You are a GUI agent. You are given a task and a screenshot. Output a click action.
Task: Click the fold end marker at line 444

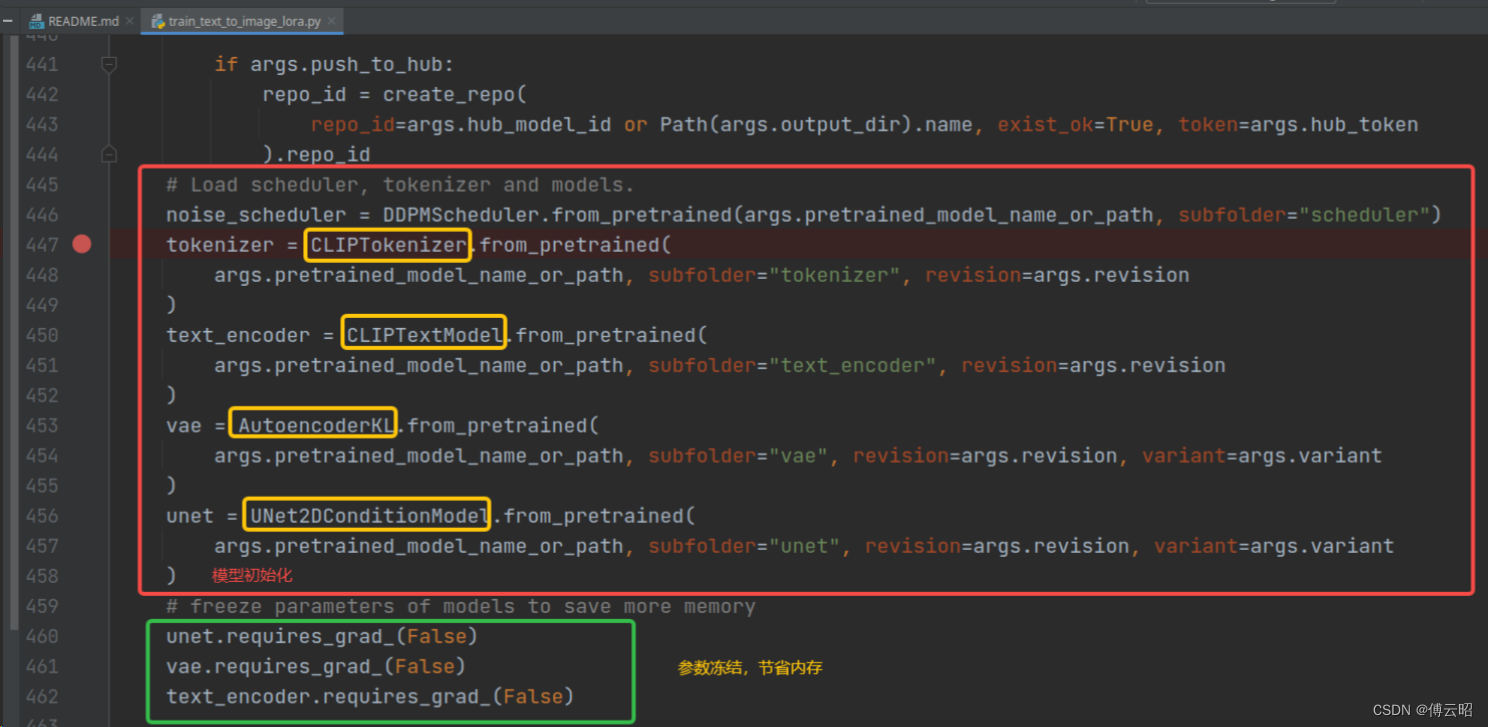(109, 154)
